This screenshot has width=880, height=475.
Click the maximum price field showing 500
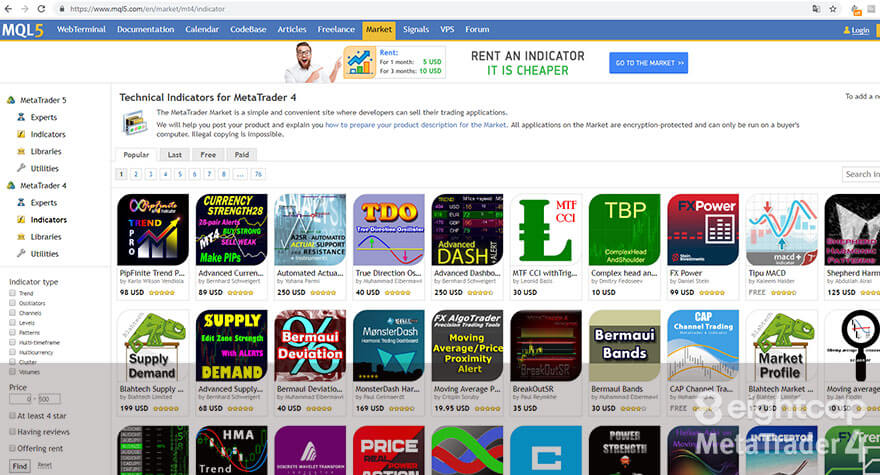pyautogui.click(x=48, y=399)
